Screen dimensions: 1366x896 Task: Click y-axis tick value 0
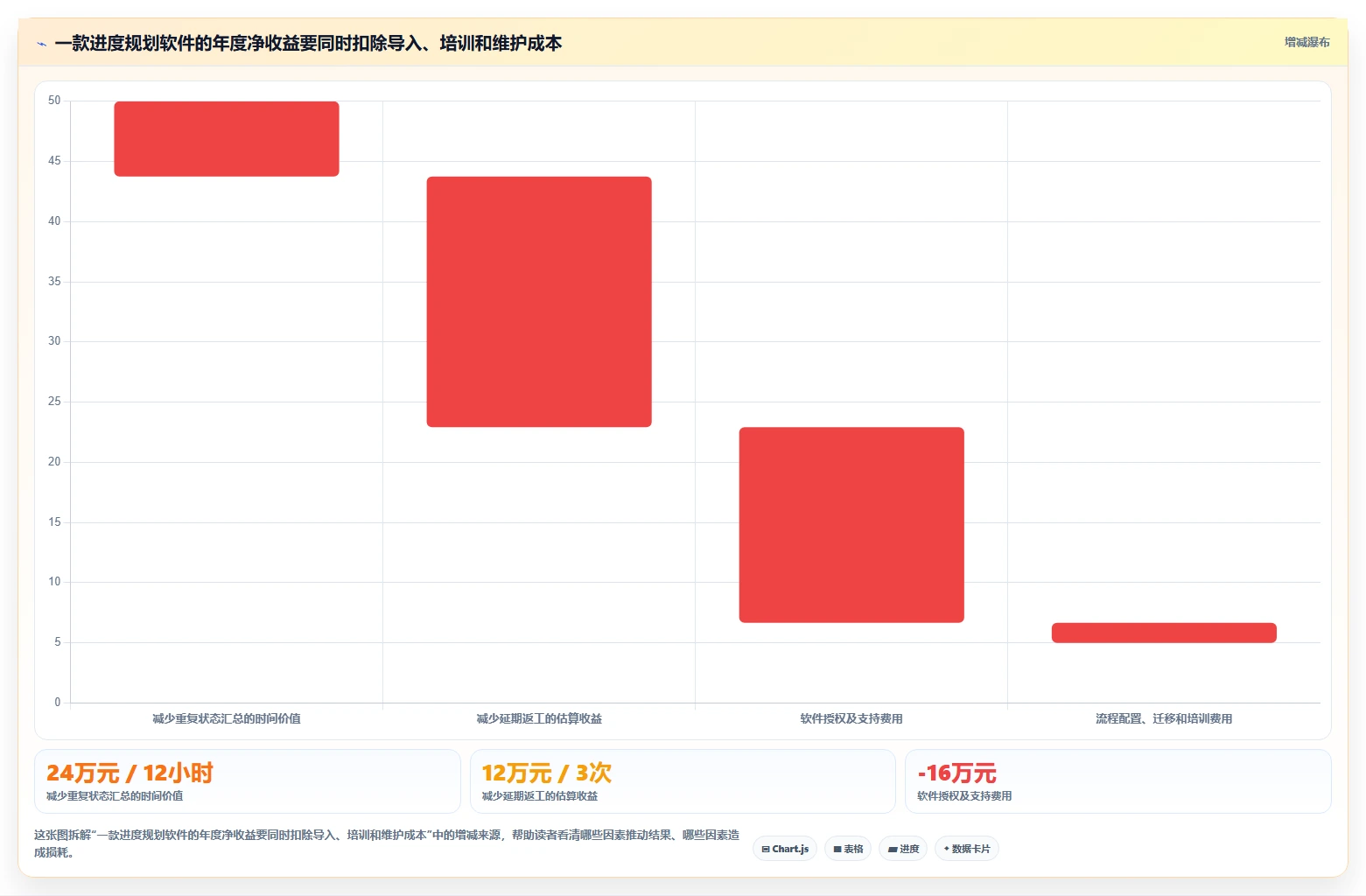(58, 703)
